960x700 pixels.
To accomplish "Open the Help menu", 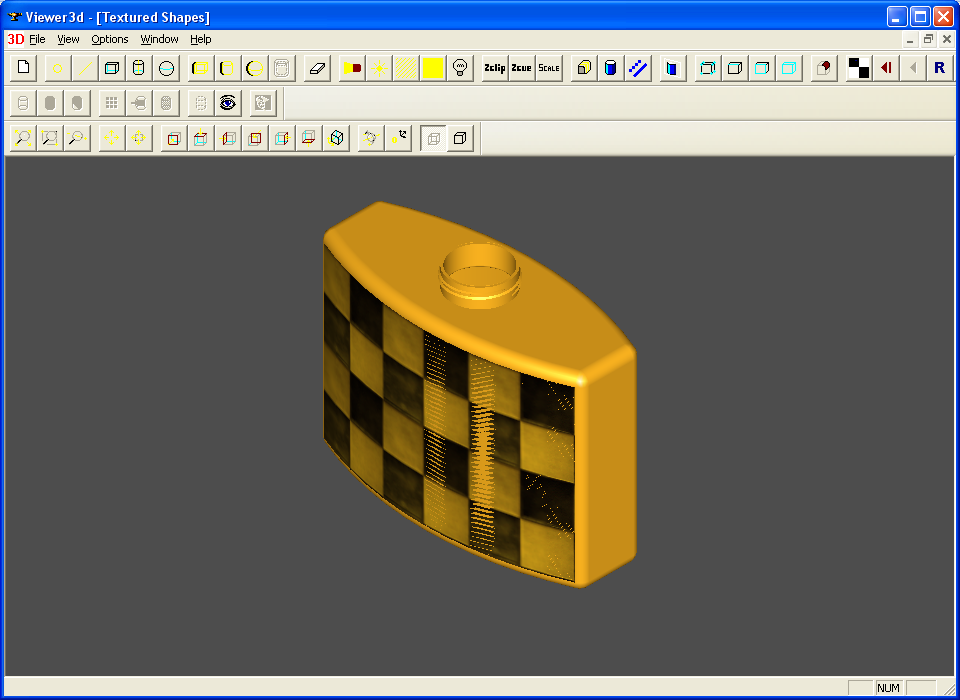I will pos(201,39).
